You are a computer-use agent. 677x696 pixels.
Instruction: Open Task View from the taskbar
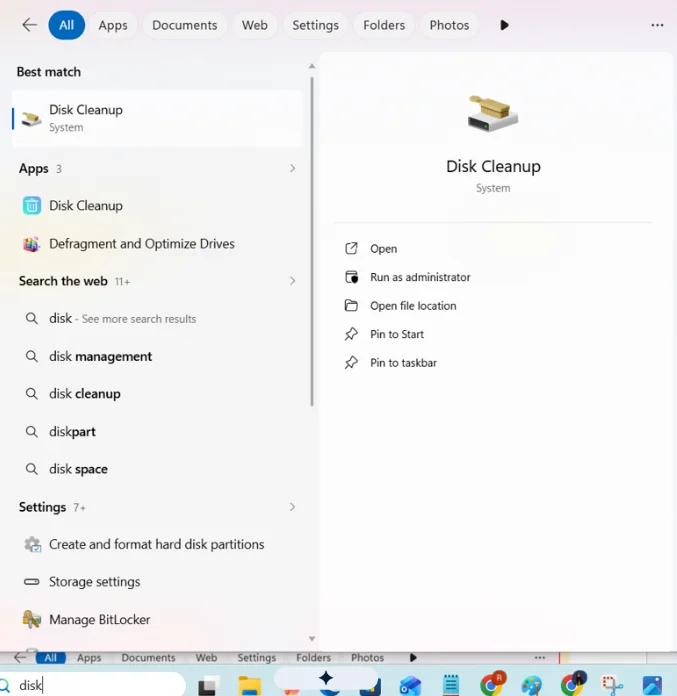[x=209, y=685]
